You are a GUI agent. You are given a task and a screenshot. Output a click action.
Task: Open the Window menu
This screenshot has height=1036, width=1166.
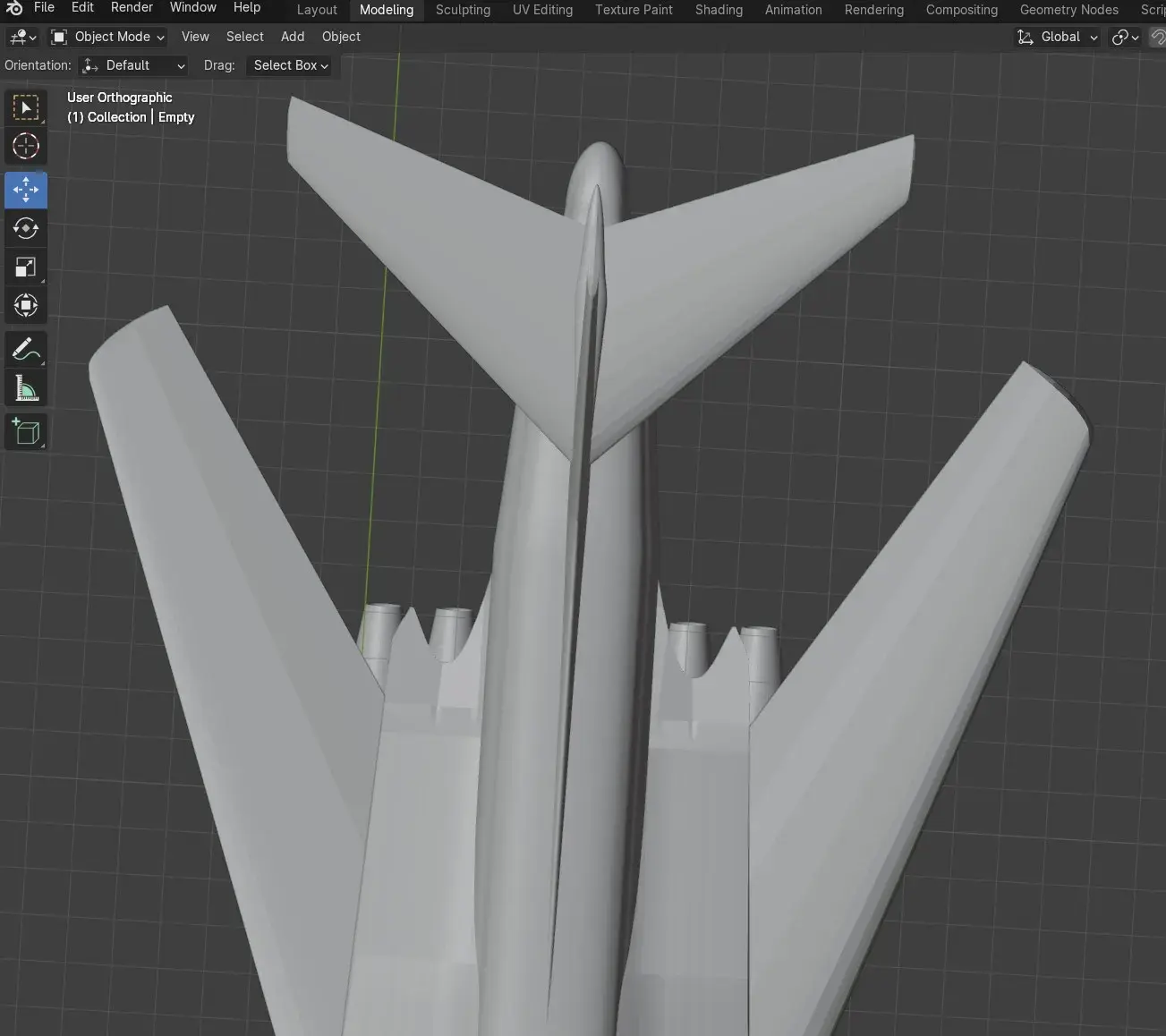point(193,7)
